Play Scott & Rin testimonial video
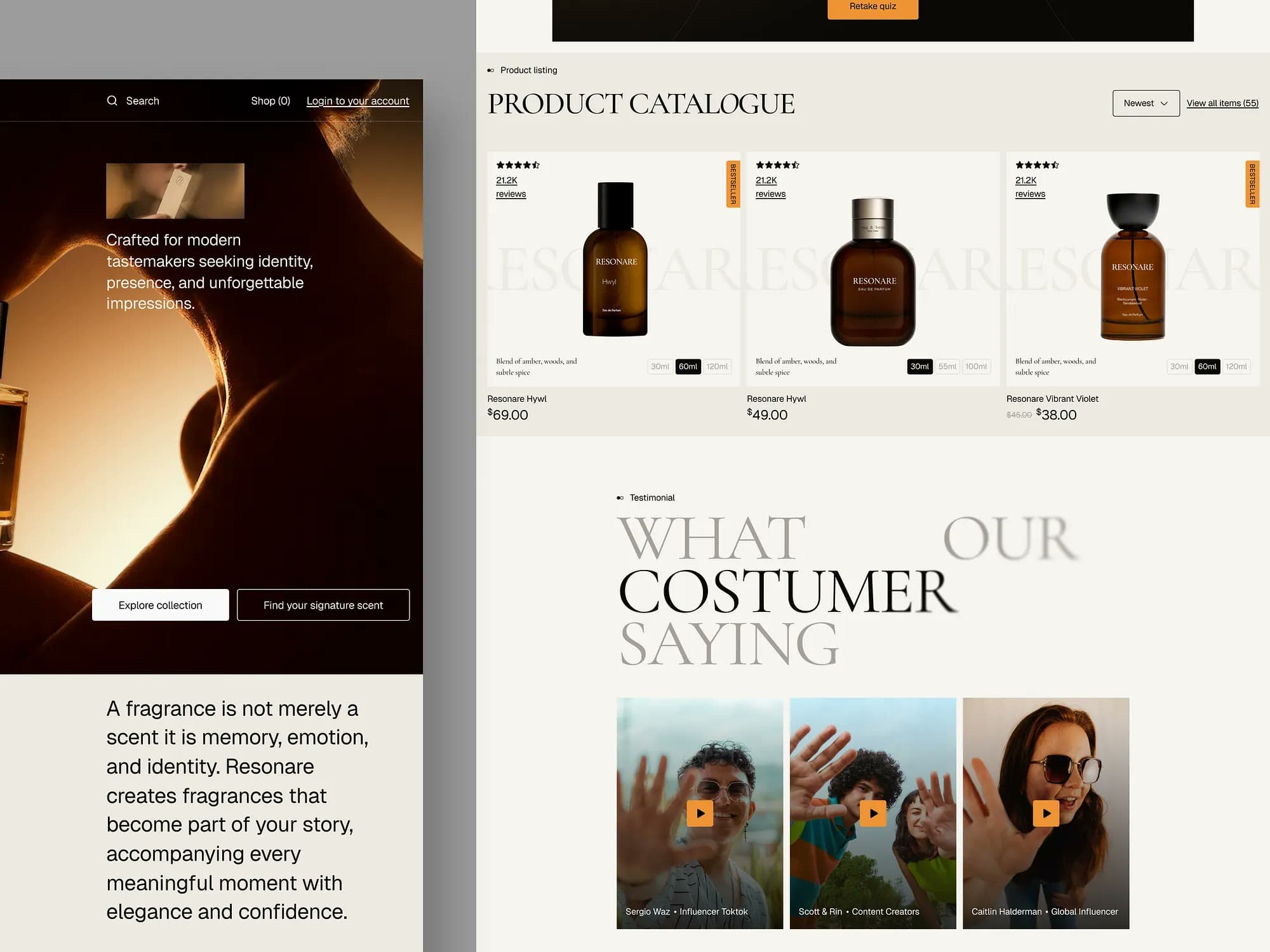 (873, 813)
